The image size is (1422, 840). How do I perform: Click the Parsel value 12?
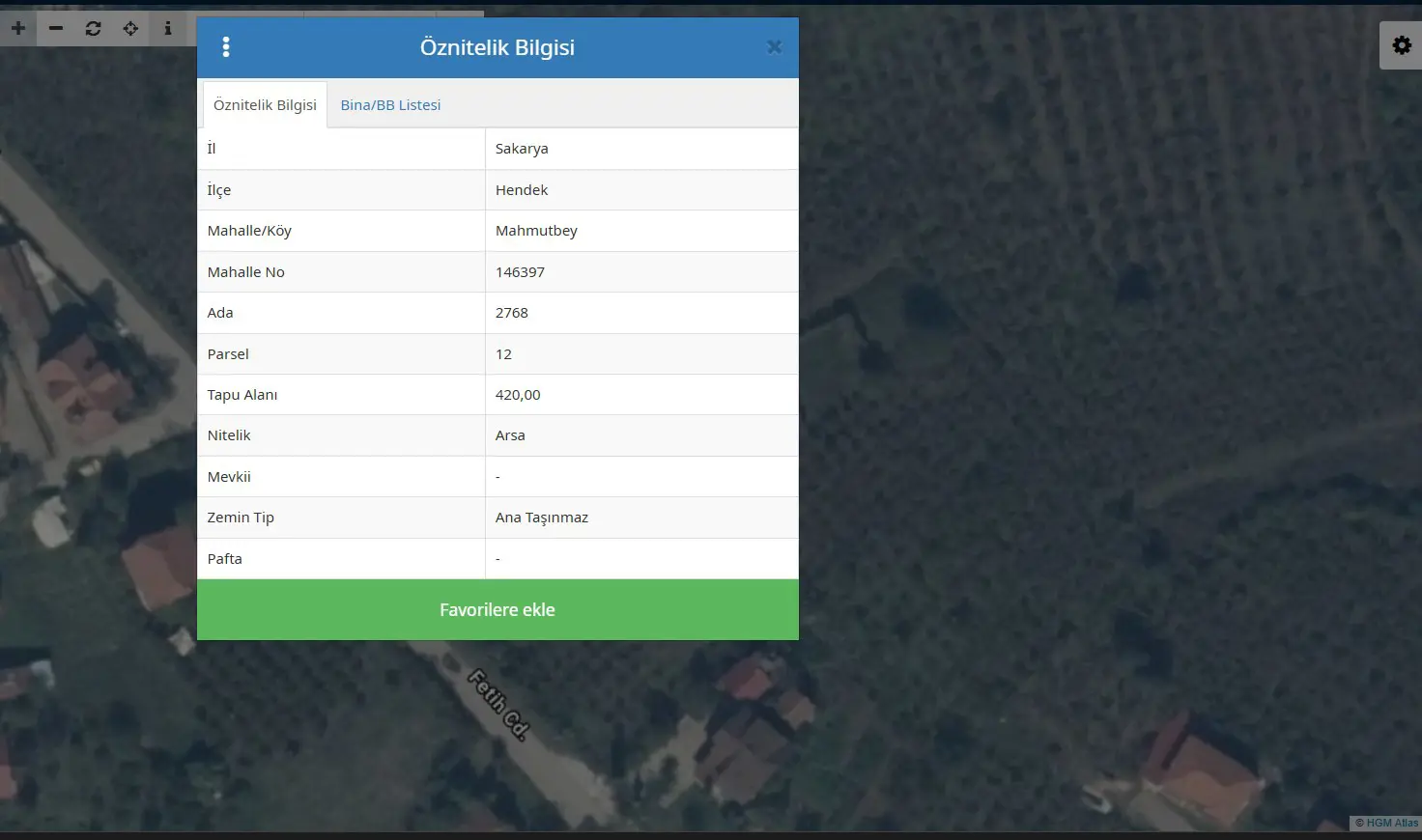pyautogui.click(x=503, y=354)
